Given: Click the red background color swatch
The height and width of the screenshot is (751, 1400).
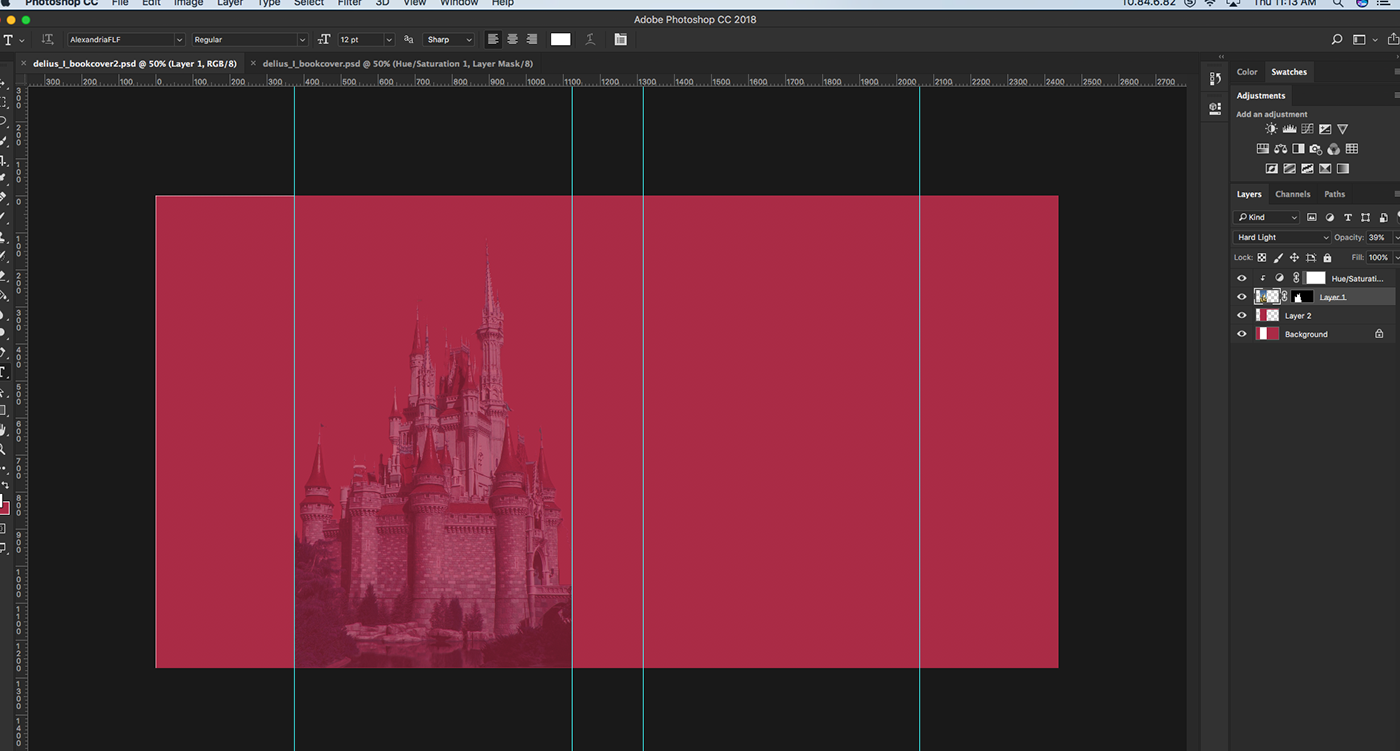Looking at the screenshot, I should pos(5,508).
